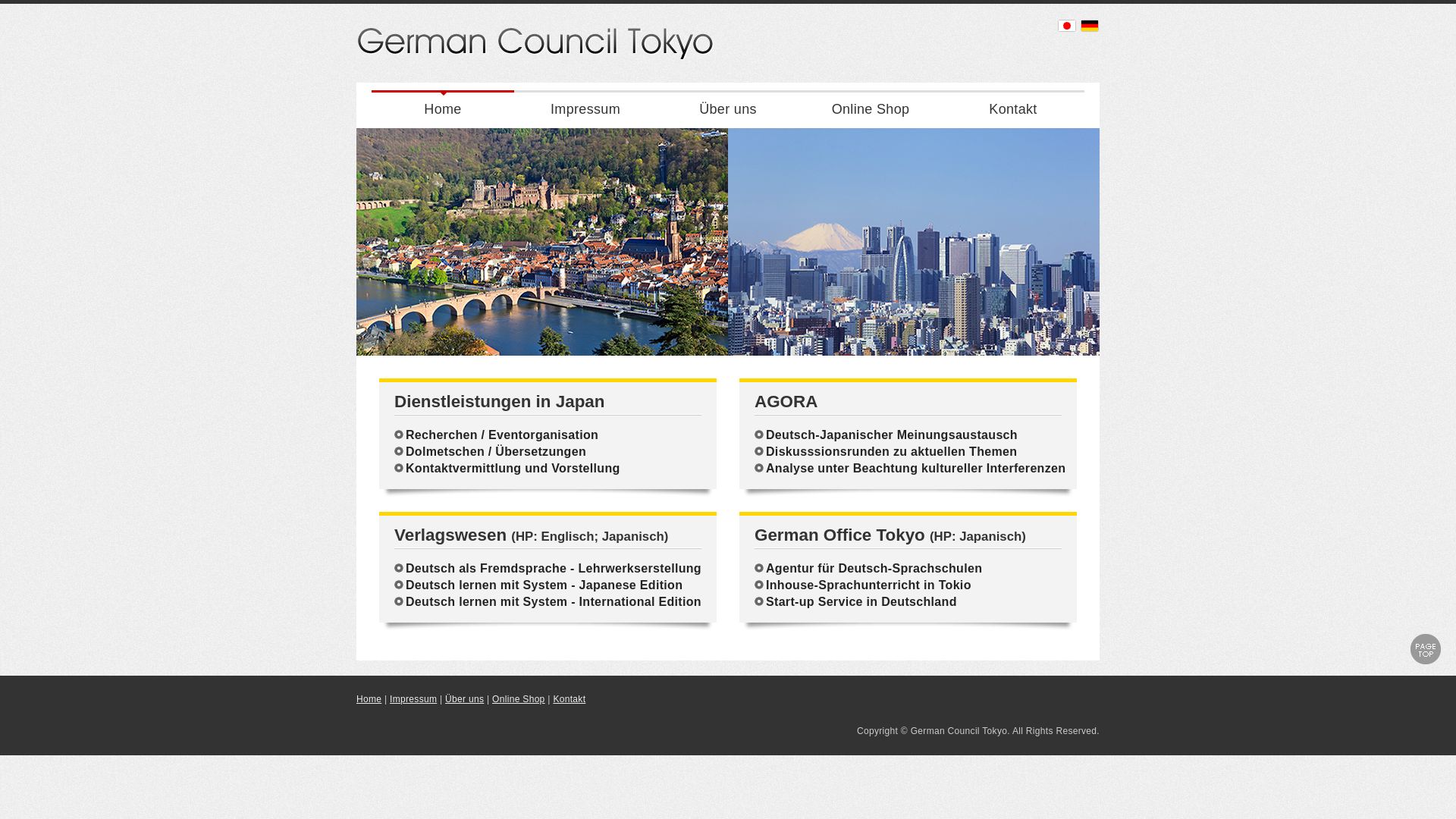Click the footer Home link
This screenshot has height=819, width=1456.
[369, 699]
